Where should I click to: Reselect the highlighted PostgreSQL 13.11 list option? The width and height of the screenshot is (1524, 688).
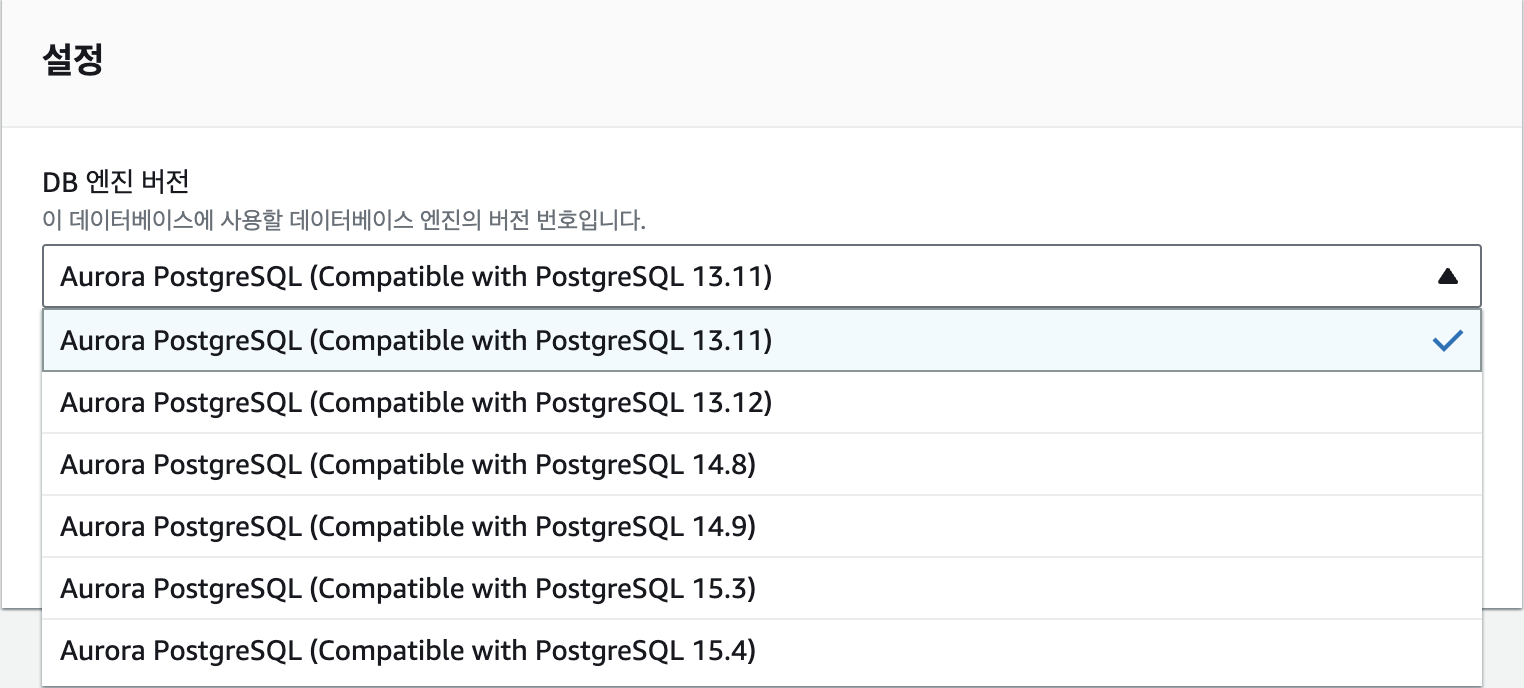coord(415,341)
